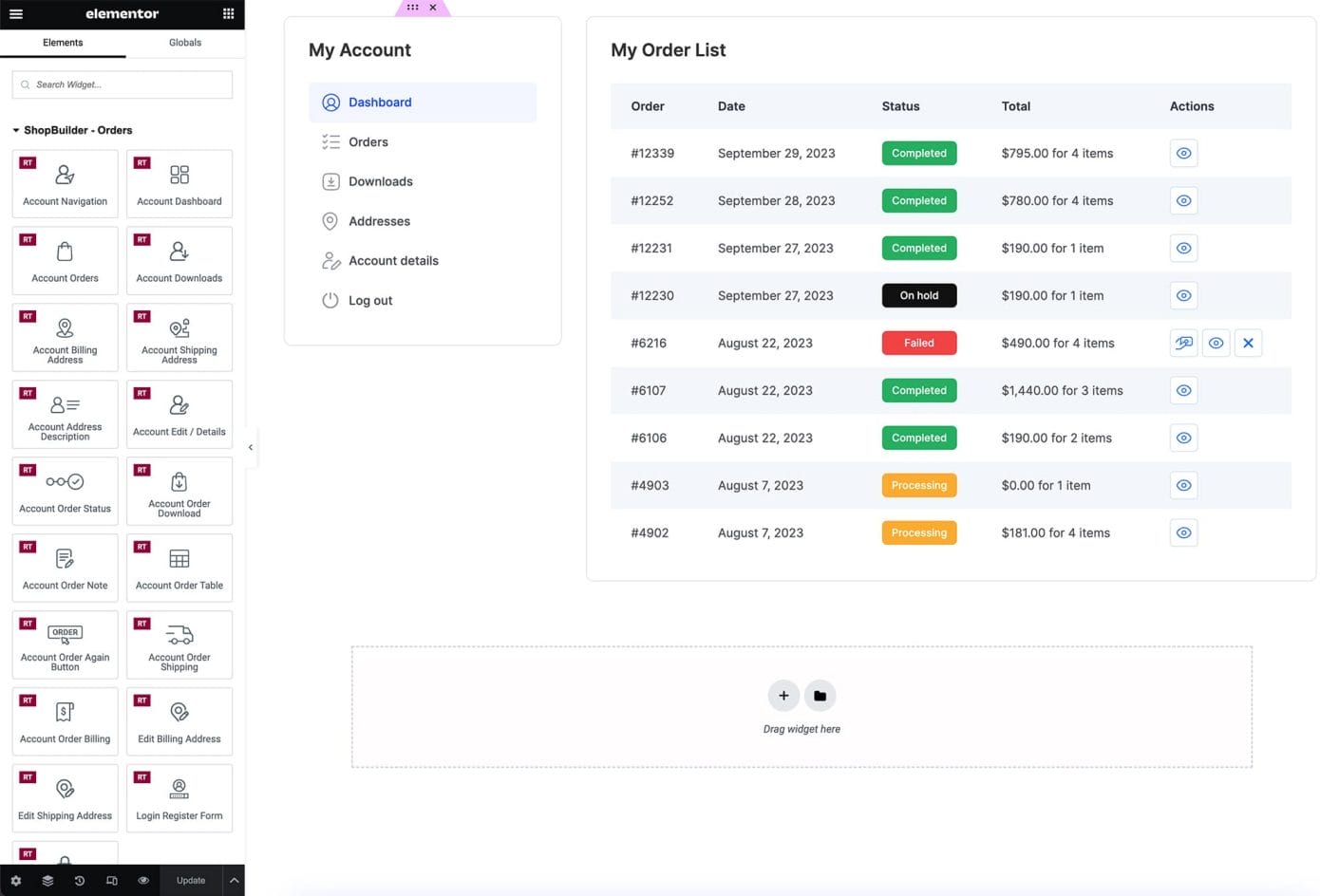Screen dimensions: 1320x896
Task: Switch to the Globals tab
Action: 185,43
